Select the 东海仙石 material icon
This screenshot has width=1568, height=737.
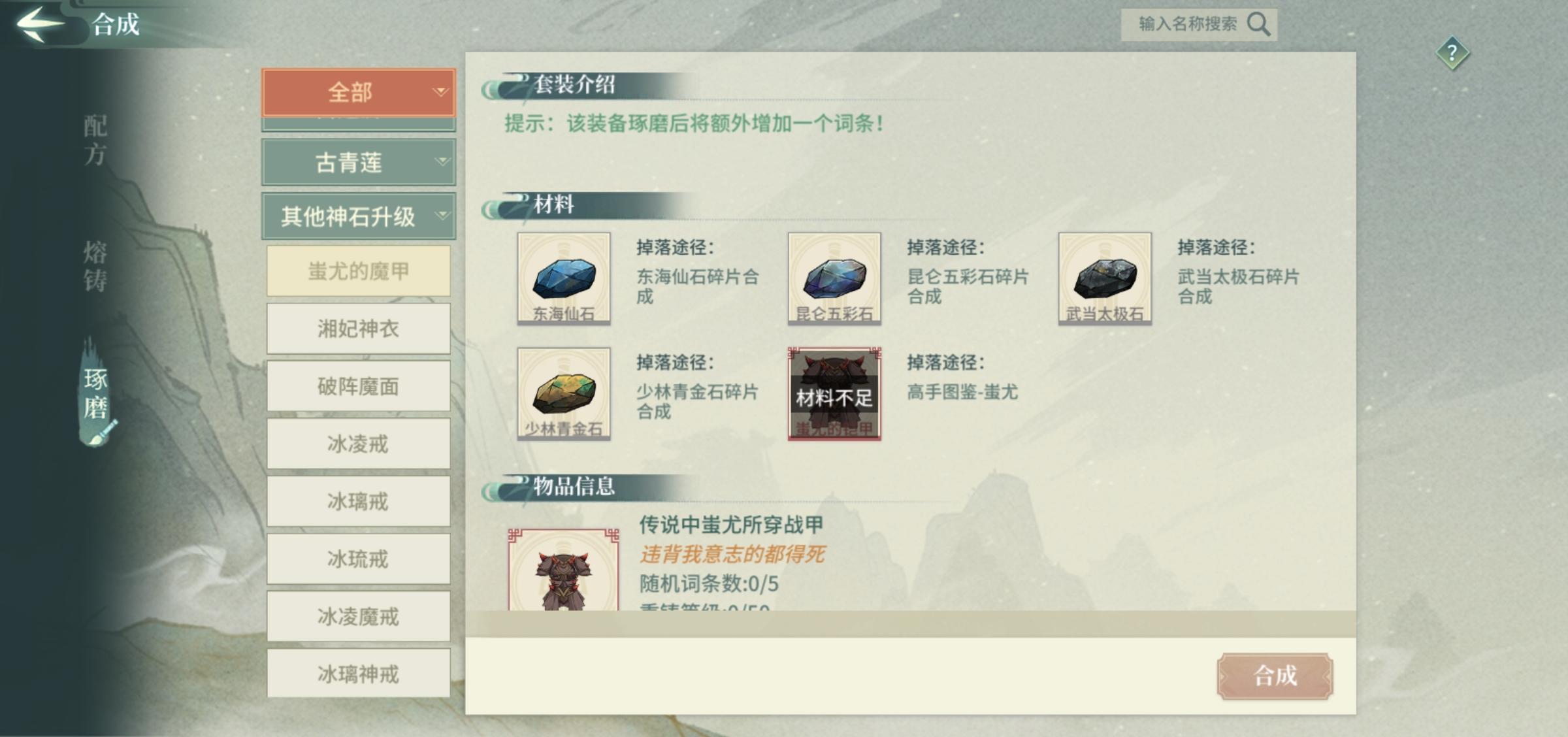[564, 278]
